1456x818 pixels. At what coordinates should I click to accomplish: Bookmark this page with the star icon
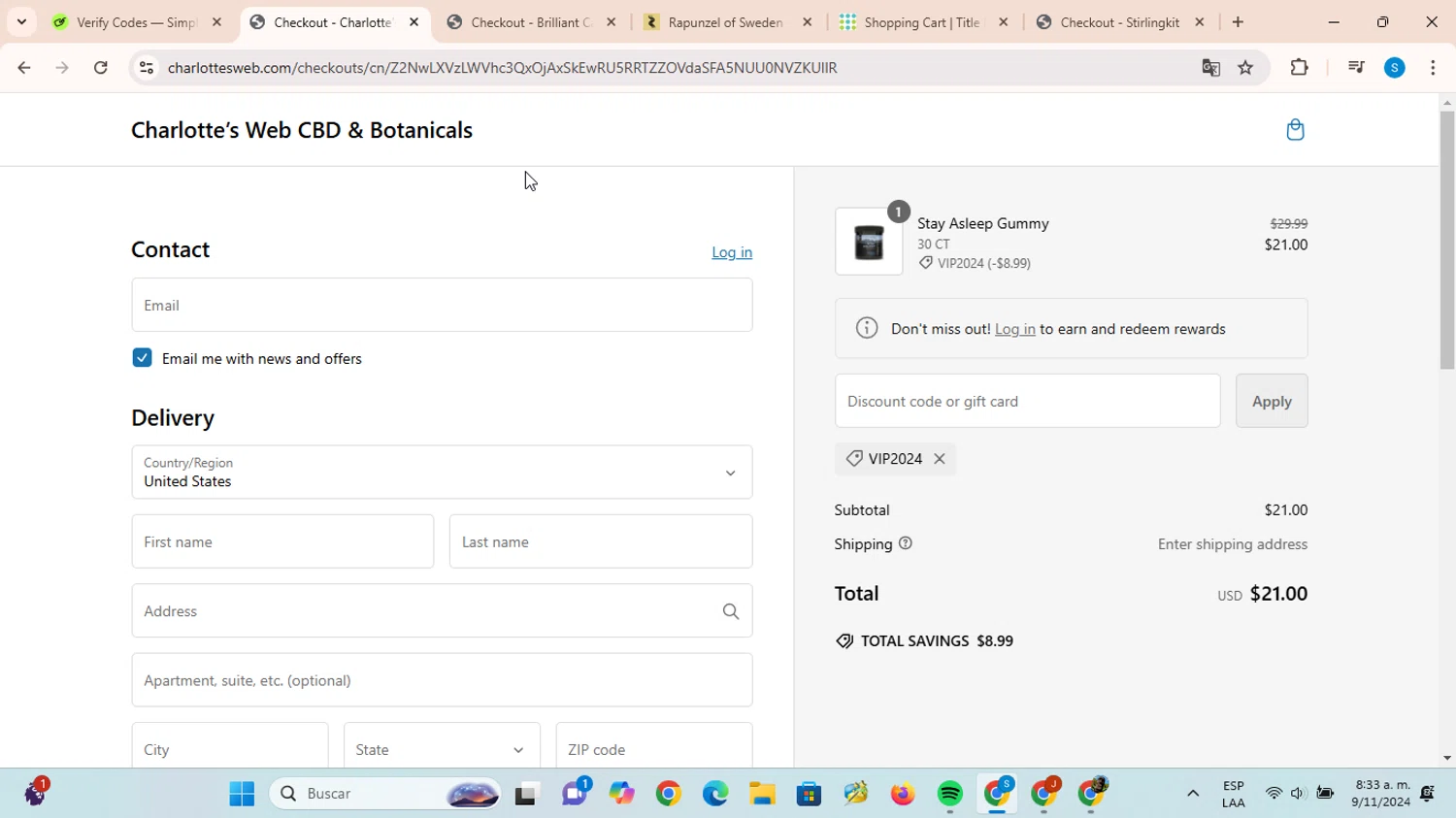[x=1246, y=67]
